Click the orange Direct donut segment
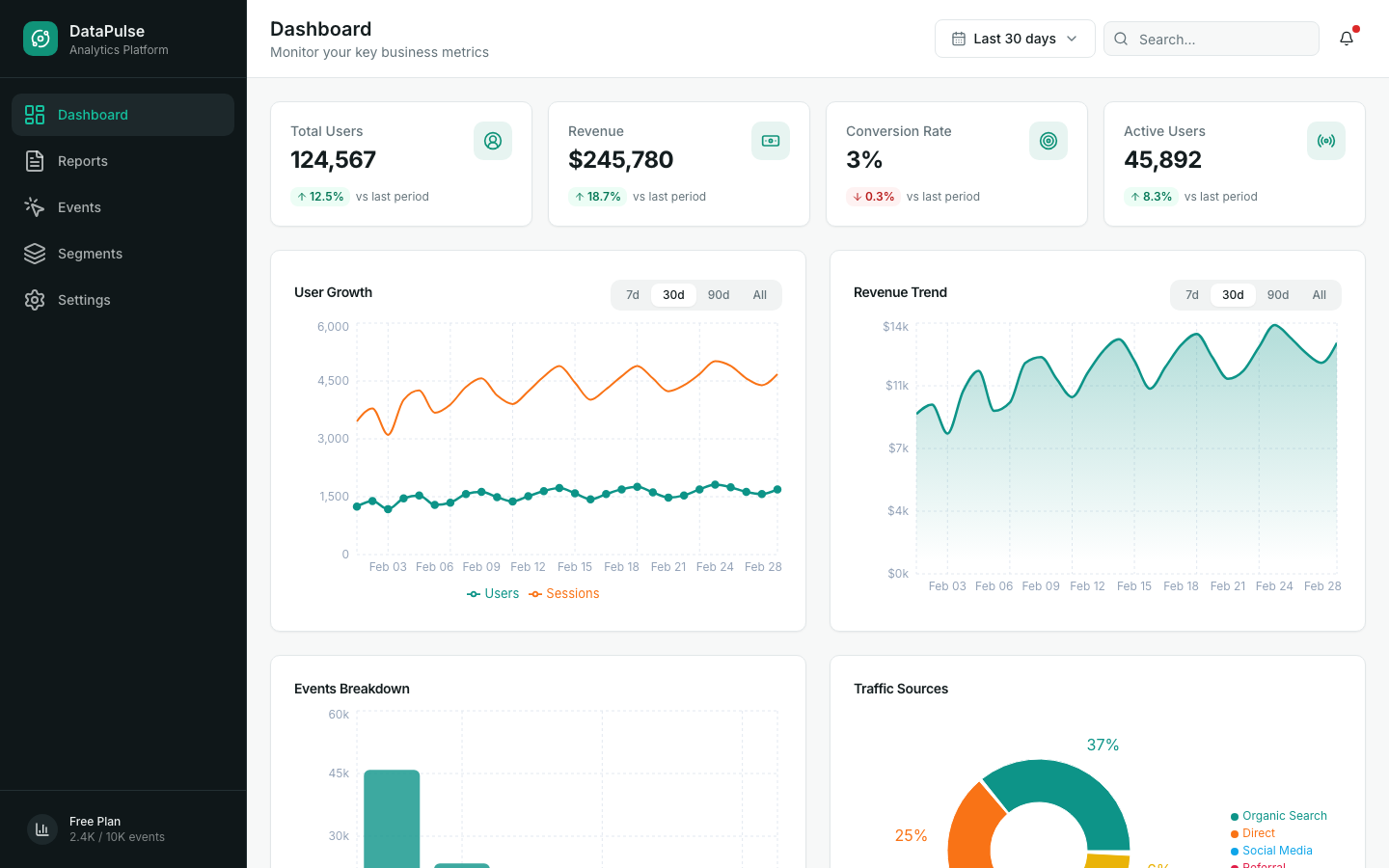Screen dimensions: 1389x868 972,827
